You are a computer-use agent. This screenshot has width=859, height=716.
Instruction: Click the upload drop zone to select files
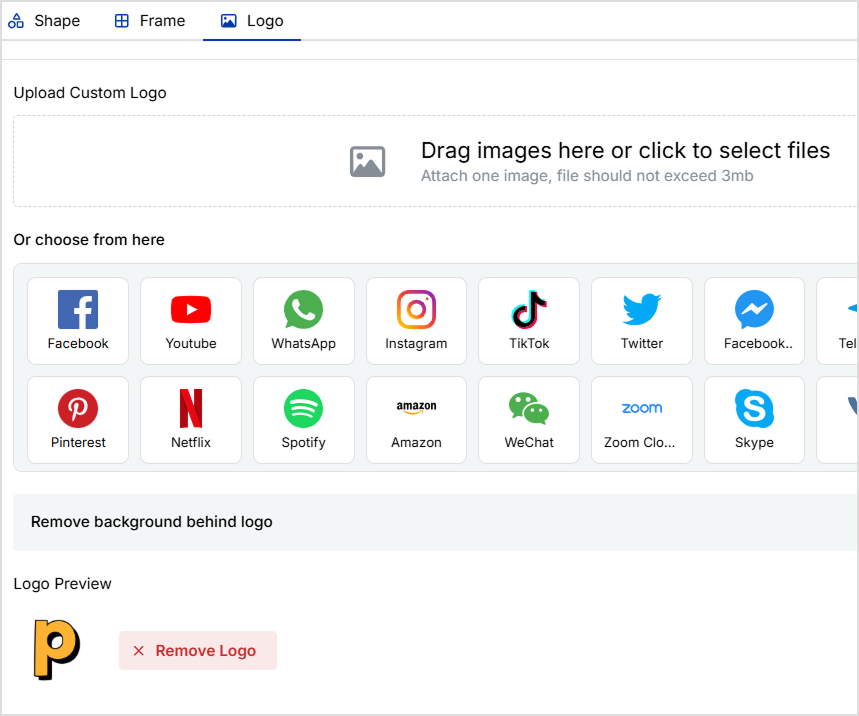pyautogui.click(x=436, y=161)
